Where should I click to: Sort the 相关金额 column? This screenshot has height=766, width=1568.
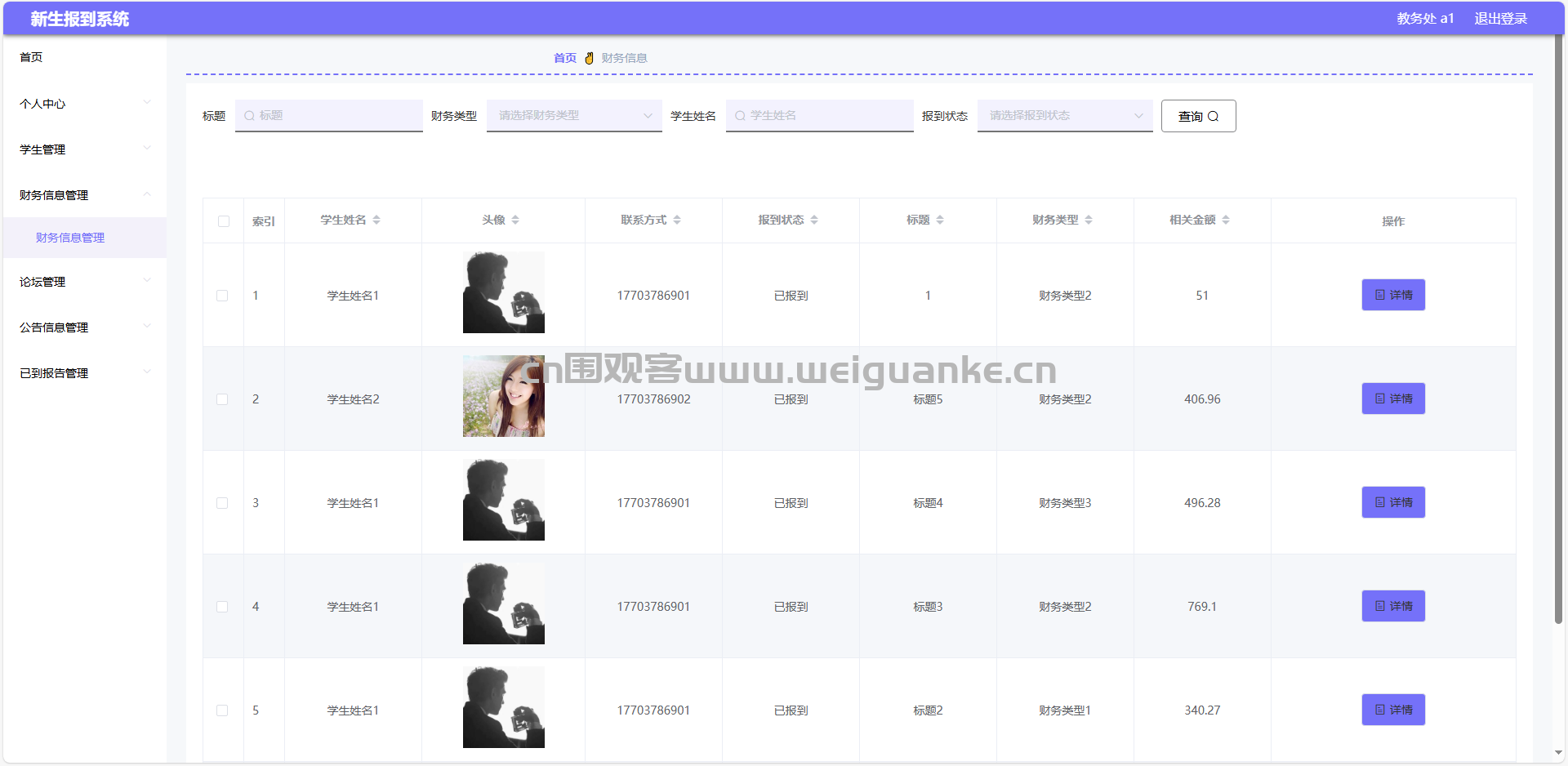point(1226,220)
